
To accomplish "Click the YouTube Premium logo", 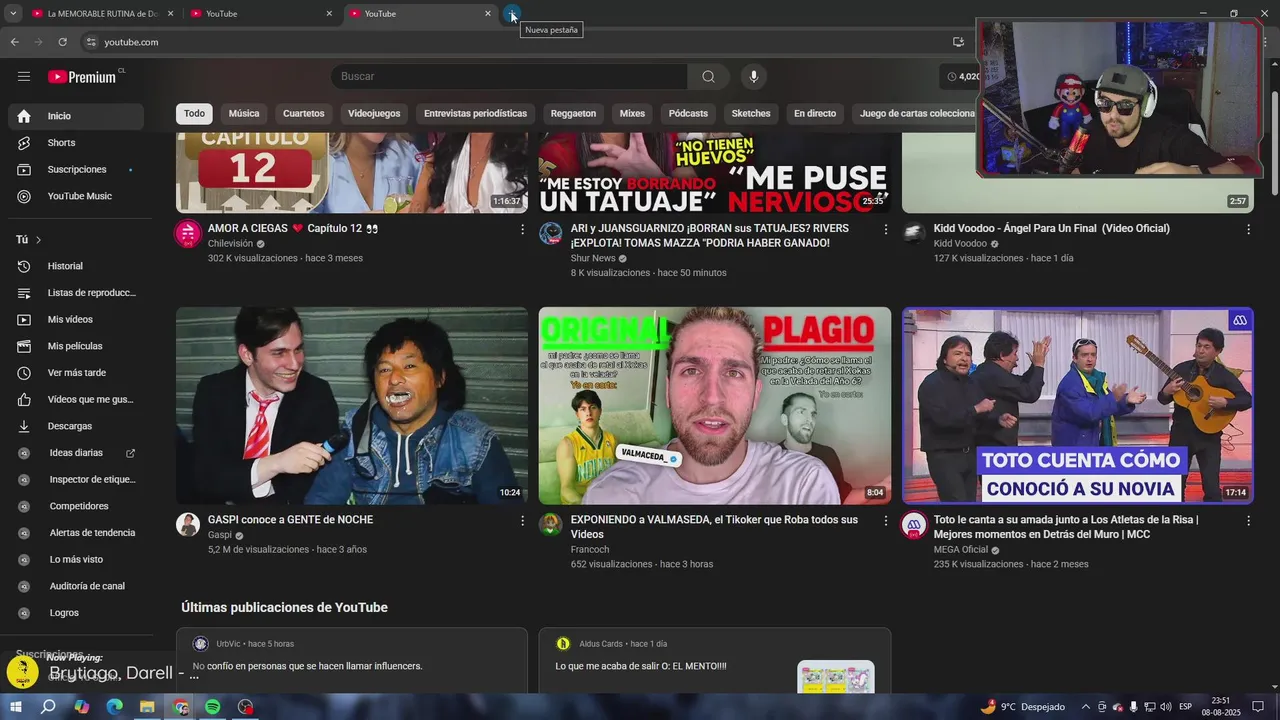I will click(82, 77).
